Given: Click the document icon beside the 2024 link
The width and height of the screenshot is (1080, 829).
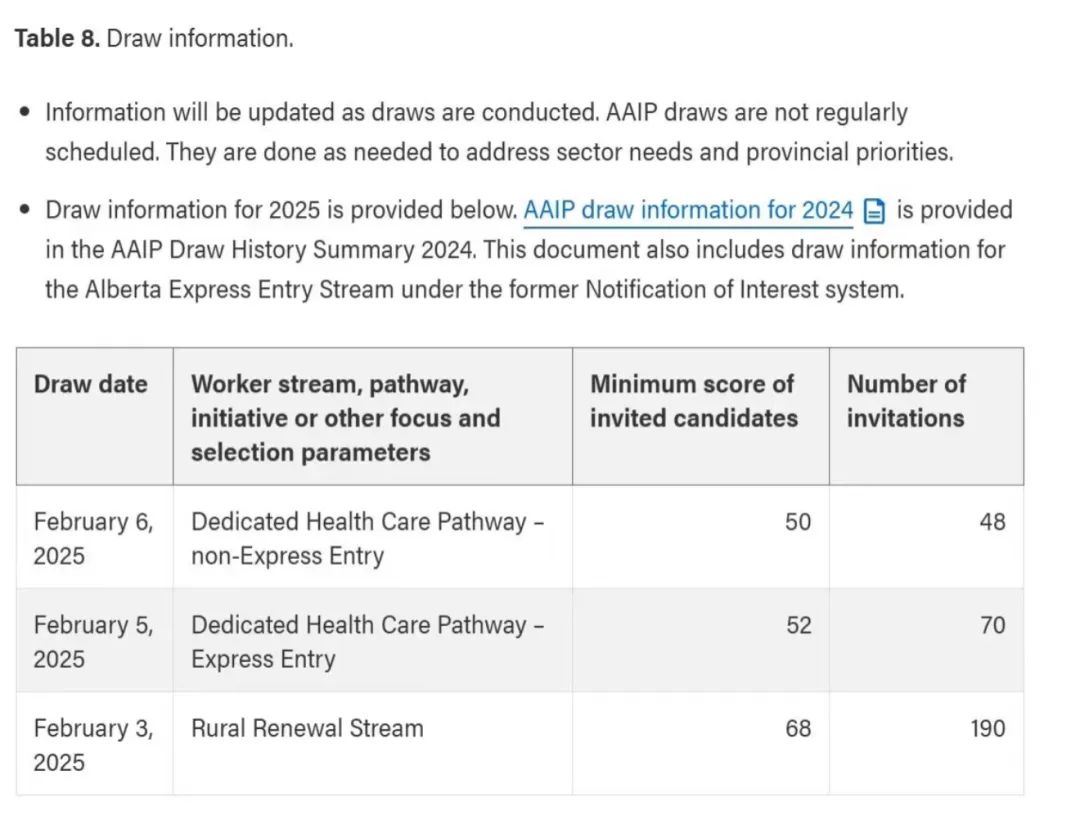Looking at the screenshot, I should (x=875, y=211).
